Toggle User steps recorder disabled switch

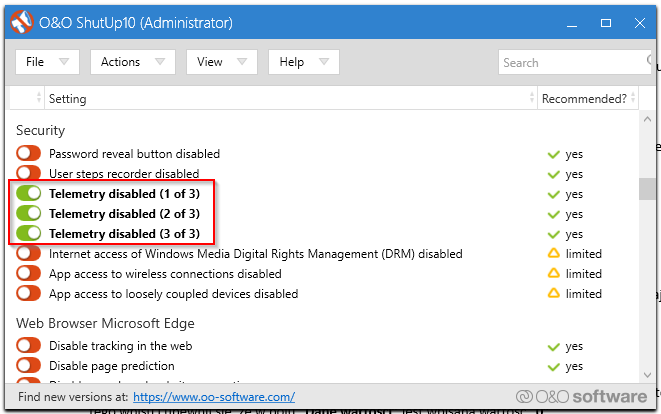pyautogui.click(x=29, y=173)
